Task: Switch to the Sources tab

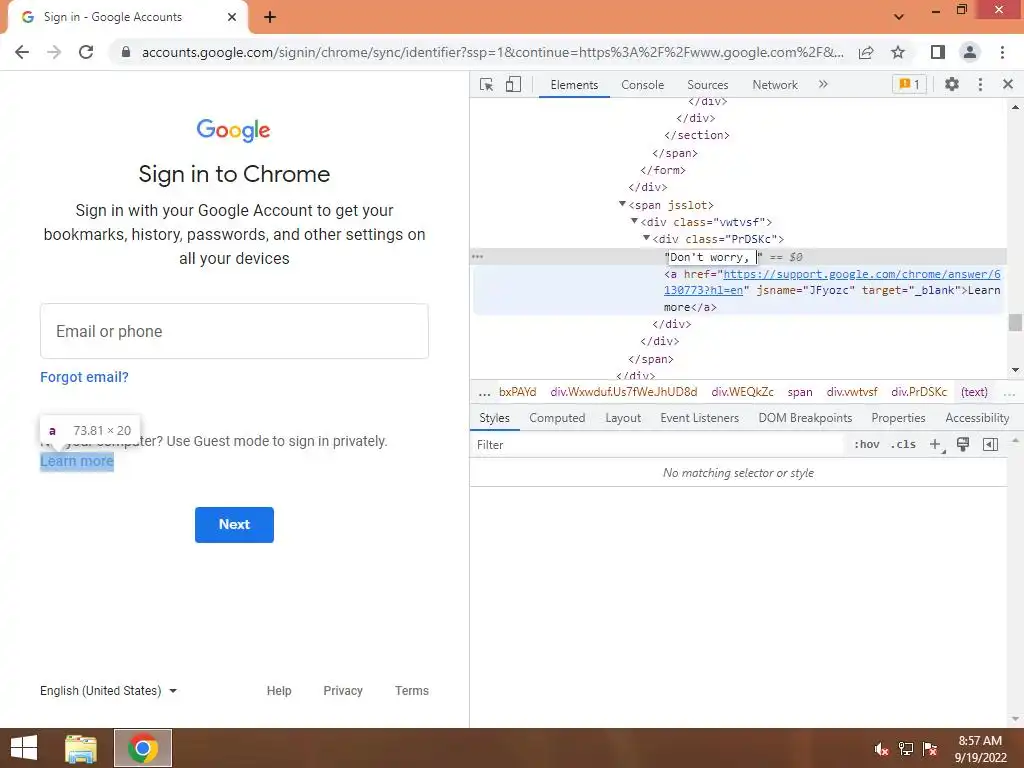Action: tap(707, 85)
